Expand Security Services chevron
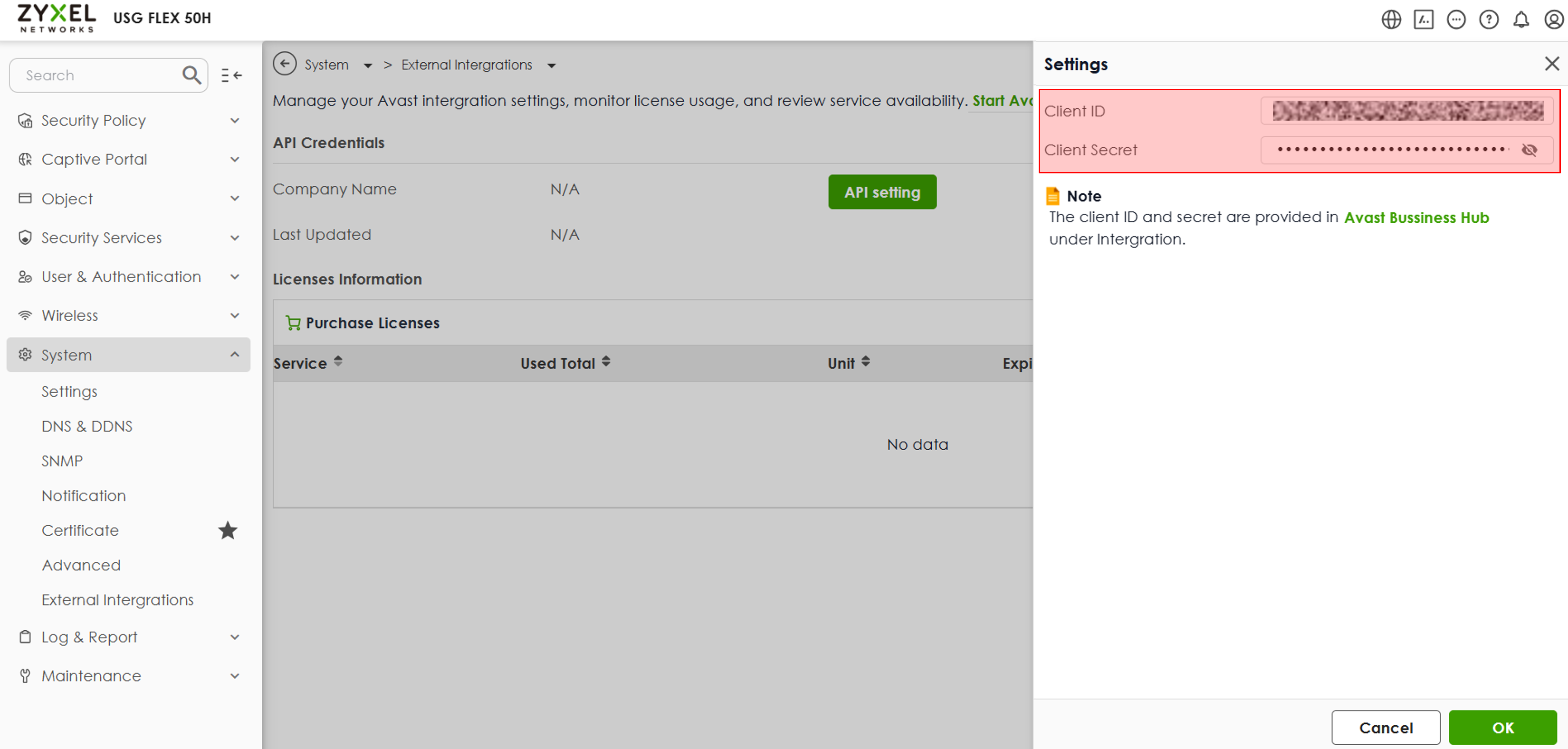This screenshot has height=749, width=1568. 235,238
